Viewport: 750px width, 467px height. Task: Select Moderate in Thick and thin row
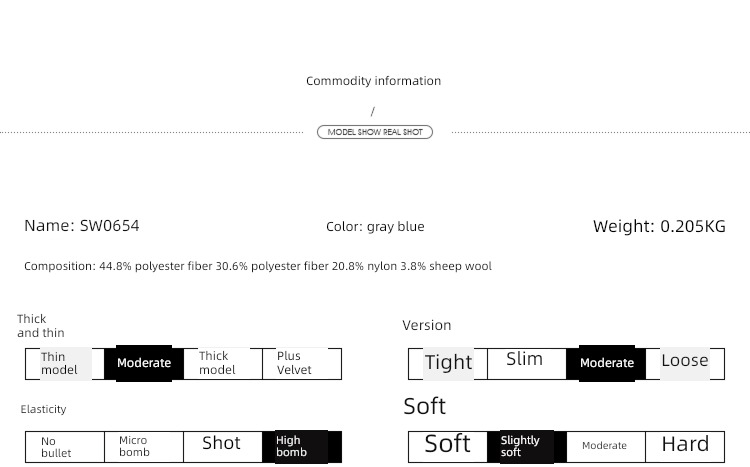[144, 363]
